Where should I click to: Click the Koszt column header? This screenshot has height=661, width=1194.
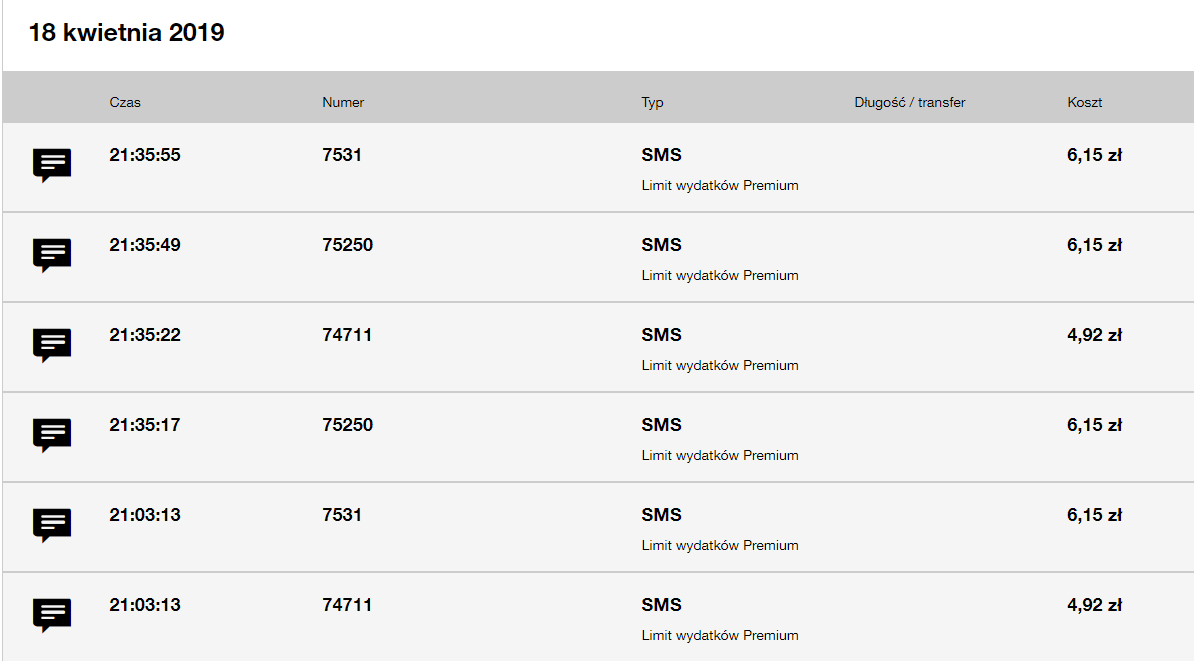1084,102
